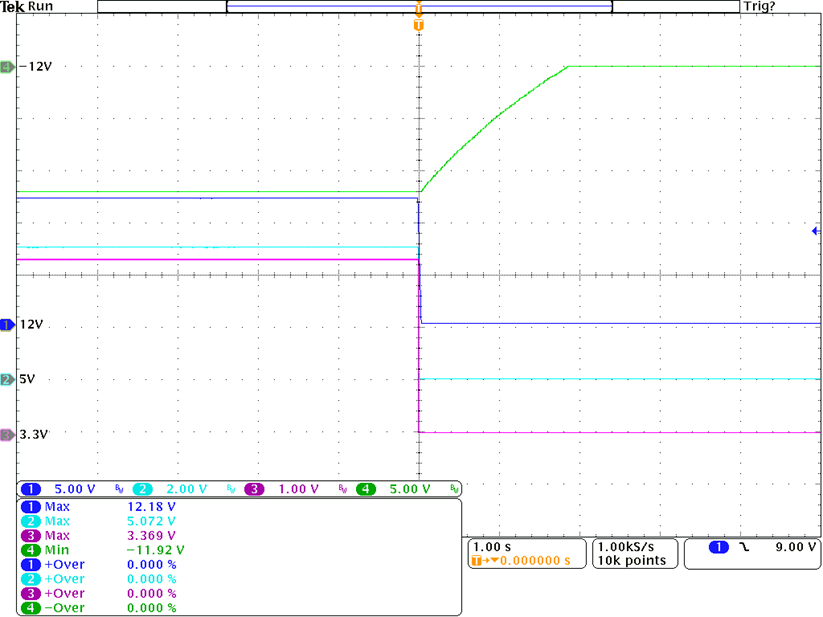Click the orange trigger position T marker

click(419, 22)
